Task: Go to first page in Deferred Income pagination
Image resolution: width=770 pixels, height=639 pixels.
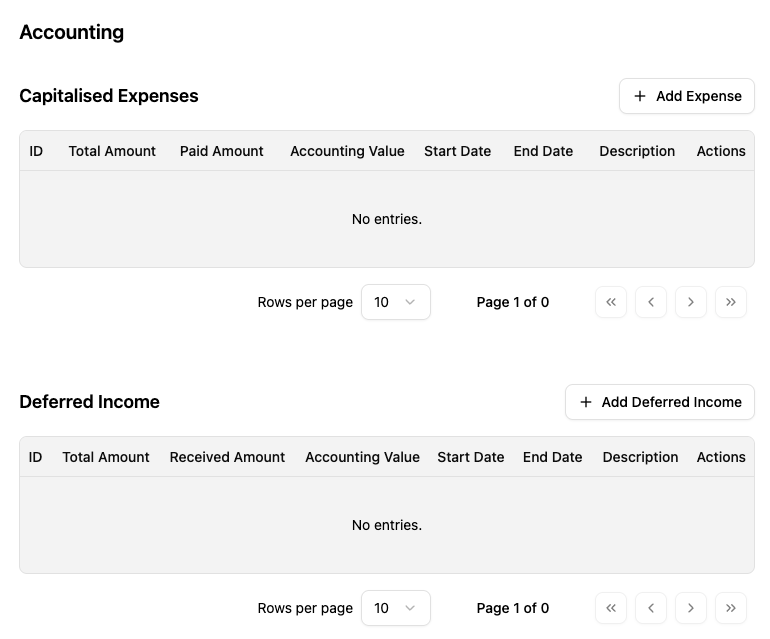Action: 611,608
